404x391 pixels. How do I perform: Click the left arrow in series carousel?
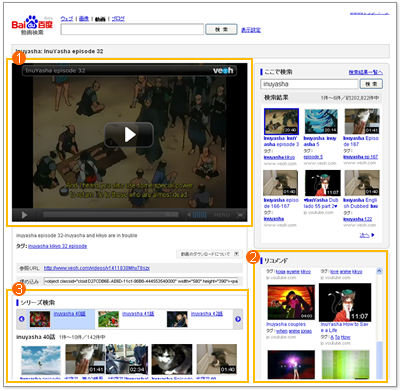pos(22,319)
